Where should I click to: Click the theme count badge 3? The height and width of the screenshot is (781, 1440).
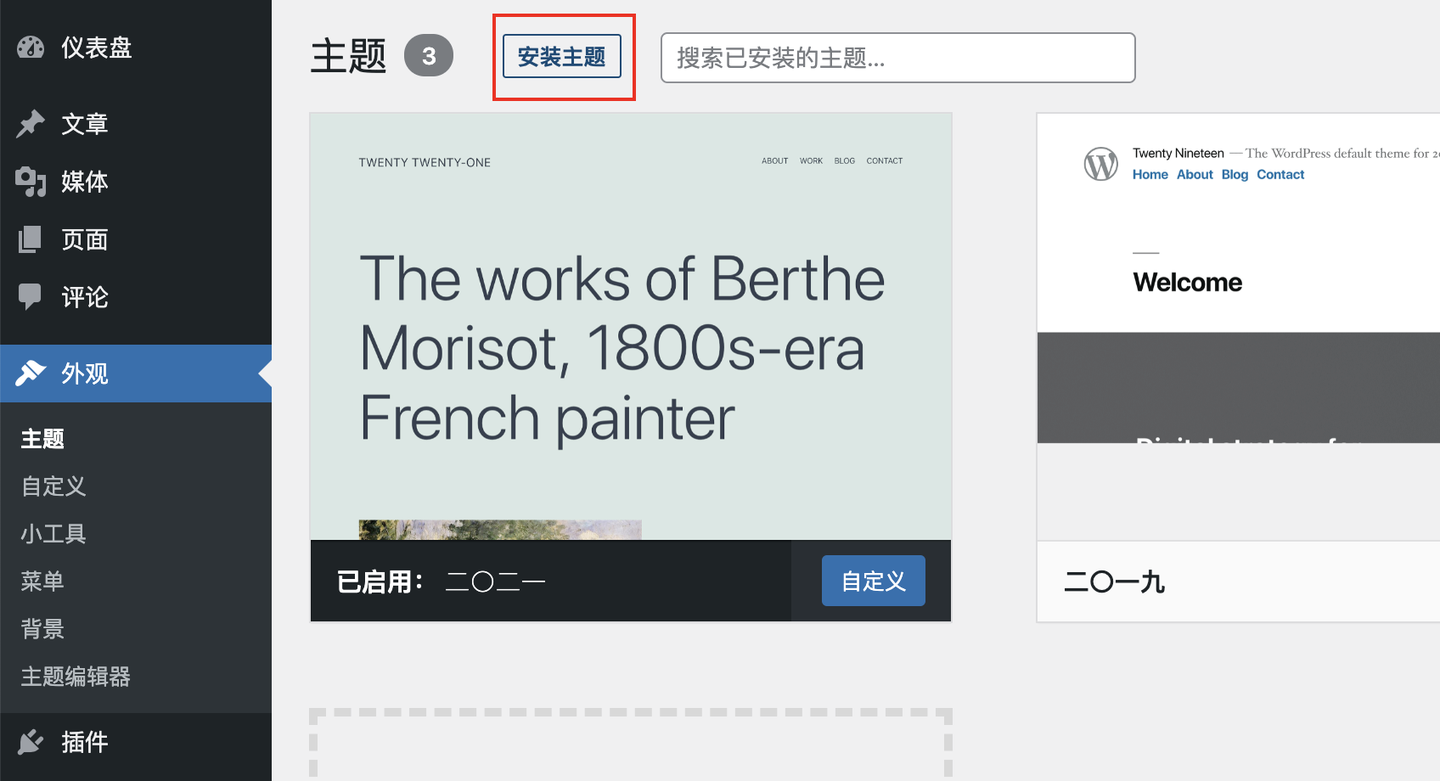click(x=429, y=56)
